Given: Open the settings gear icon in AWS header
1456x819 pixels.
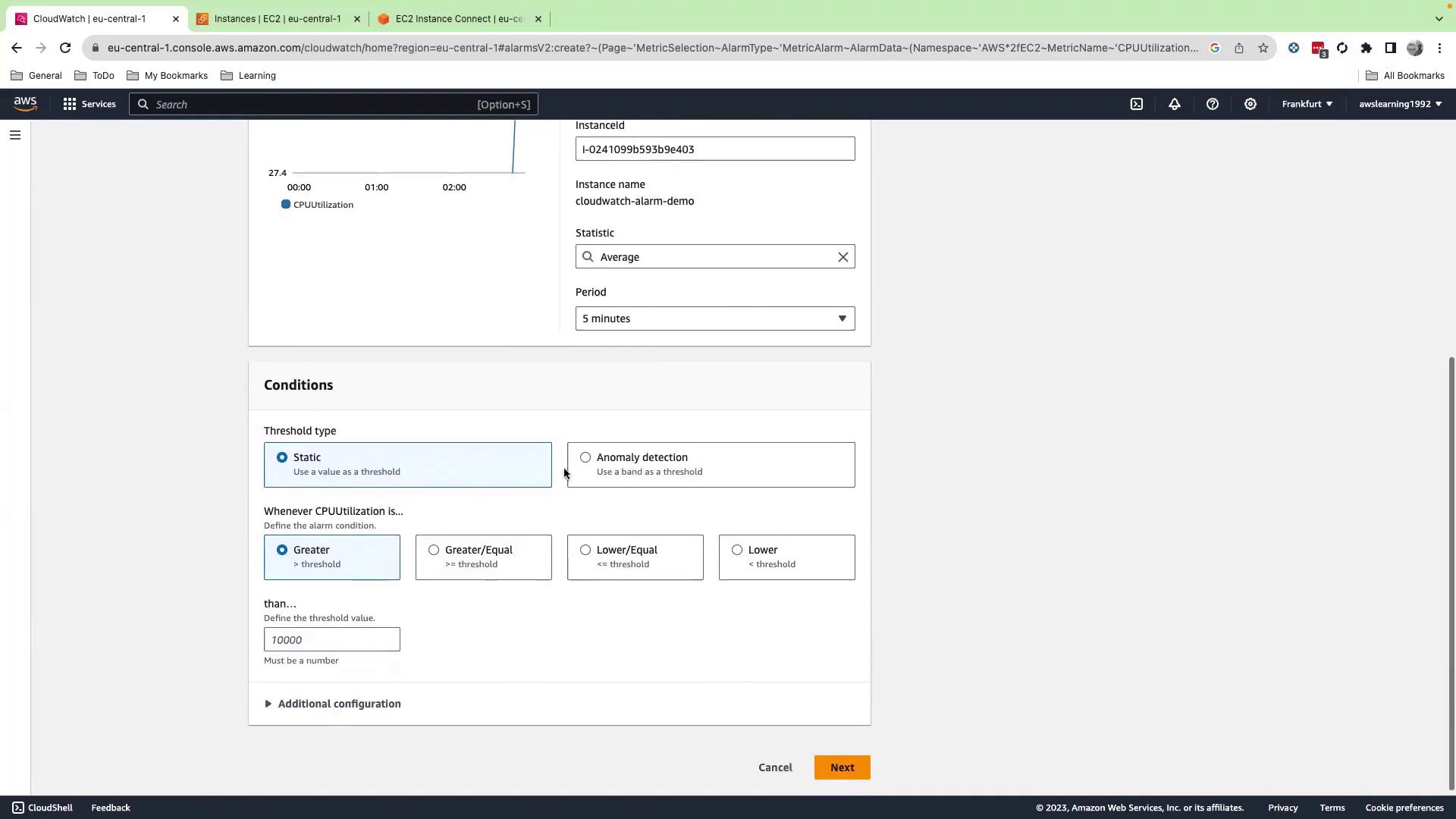Looking at the screenshot, I should (x=1250, y=104).
